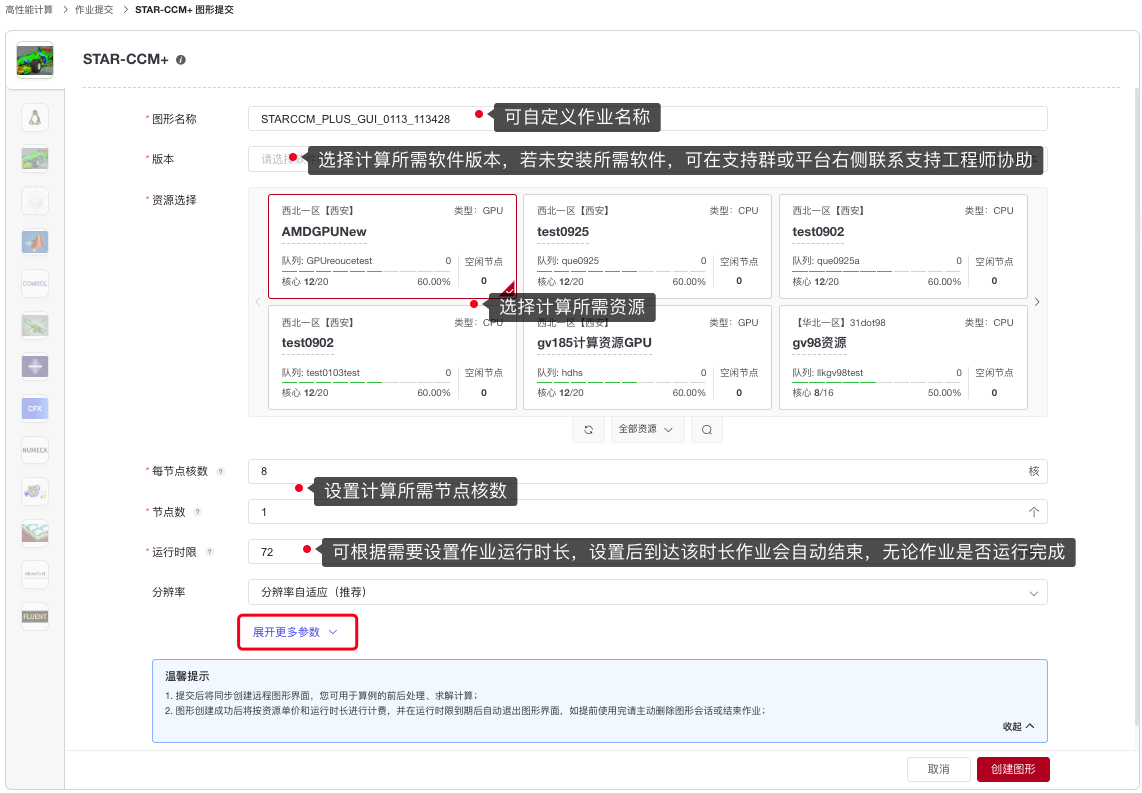Launch the FLUENT sidebar icon

point(35,617)
